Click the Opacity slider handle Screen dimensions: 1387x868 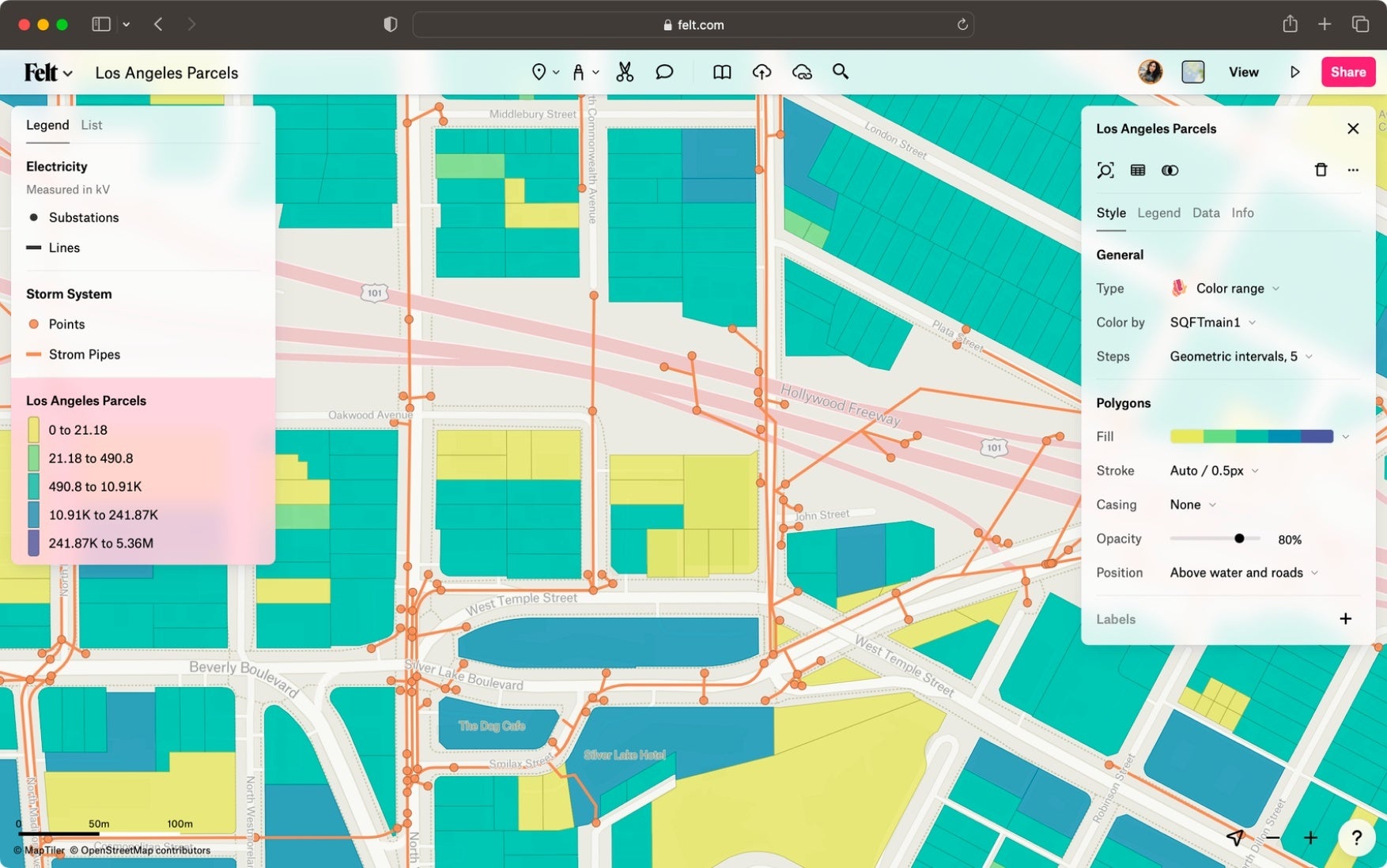(x=1239, y=538)
